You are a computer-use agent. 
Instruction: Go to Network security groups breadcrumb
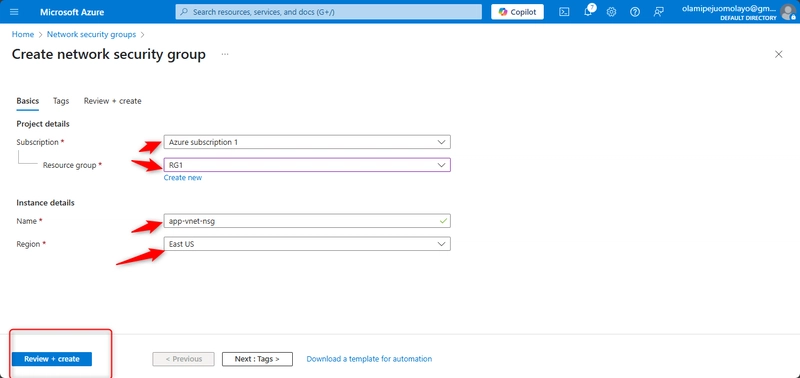click(91, 35)
